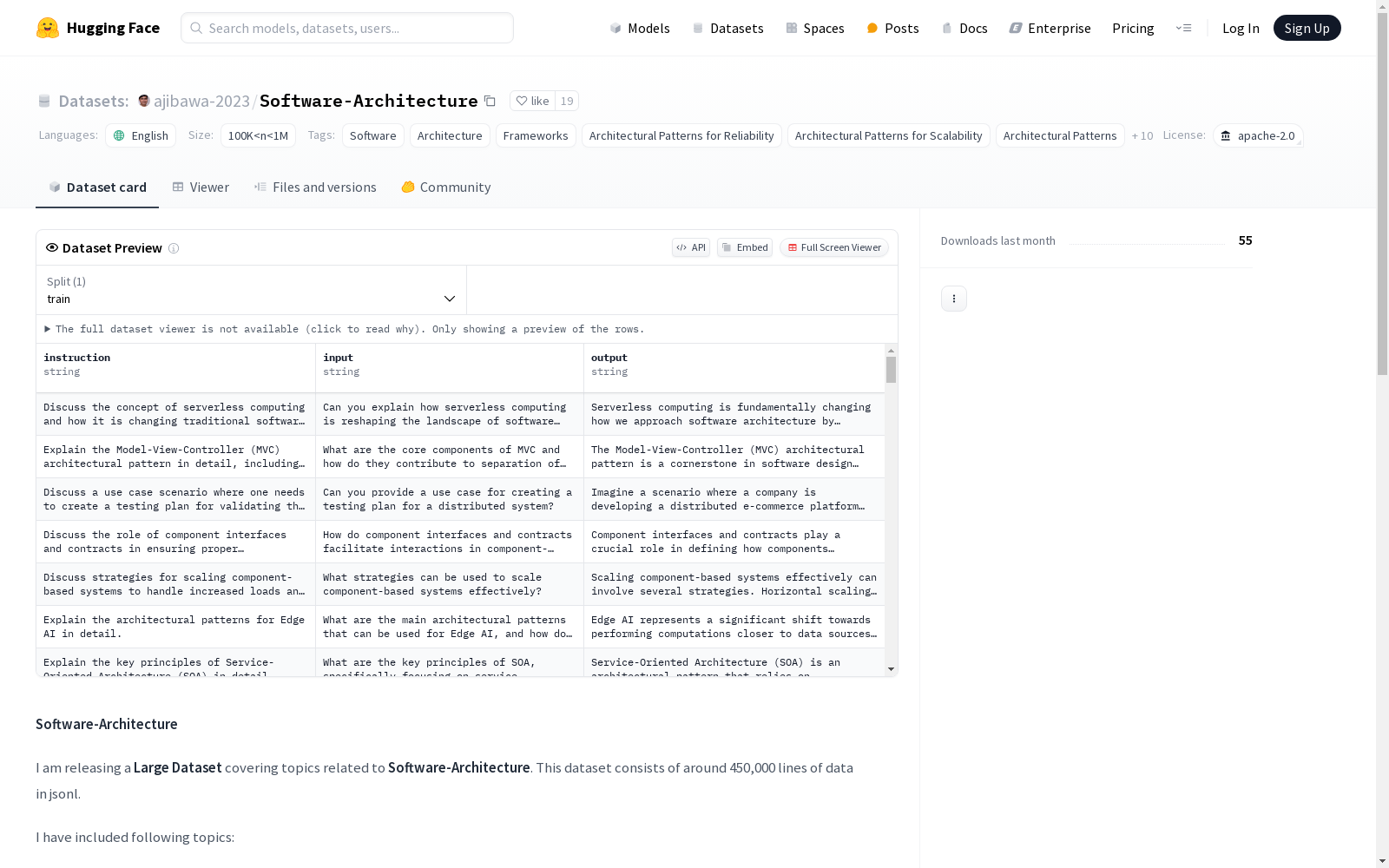The width and height of the screenshot is (1389, 868).
Task: Open the API button in preview header
Action: tap(691, 247)
